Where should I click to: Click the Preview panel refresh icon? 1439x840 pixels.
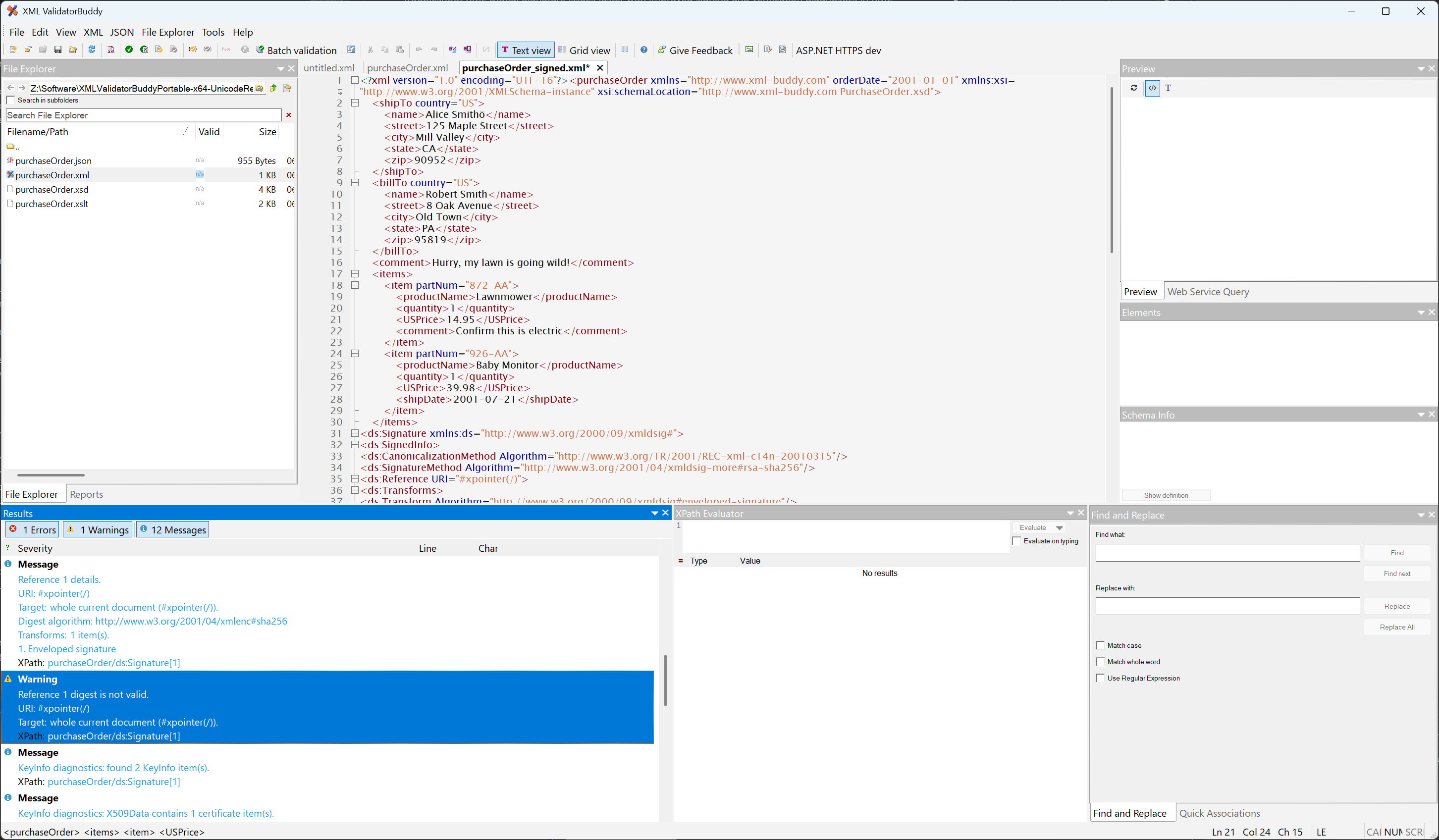pyautogui.click(x=1133, y=87)
